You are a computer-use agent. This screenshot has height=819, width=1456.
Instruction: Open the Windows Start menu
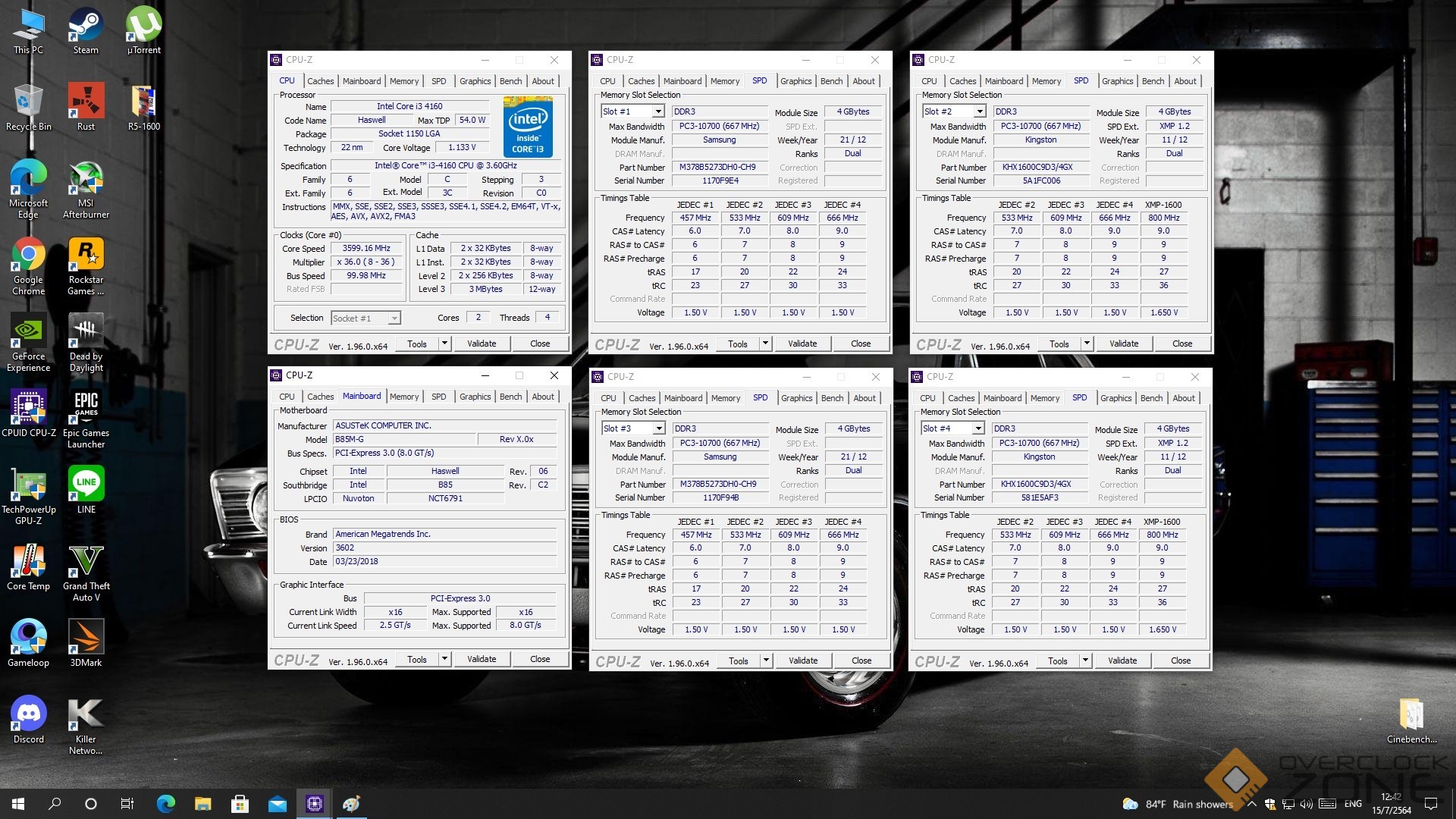18,803
